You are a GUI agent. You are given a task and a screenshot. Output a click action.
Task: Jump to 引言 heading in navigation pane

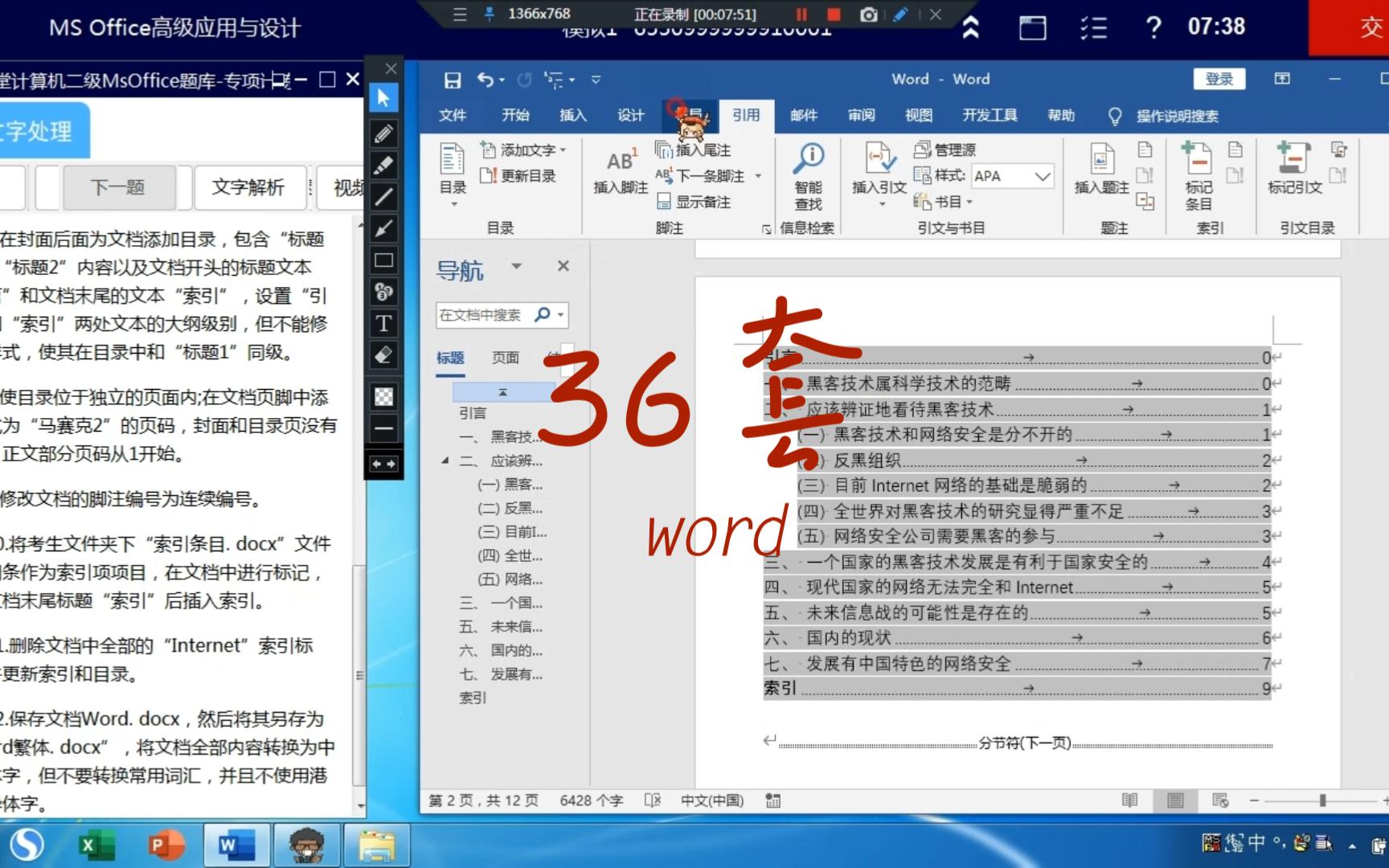pyautogui.click(x=473, y=413)
